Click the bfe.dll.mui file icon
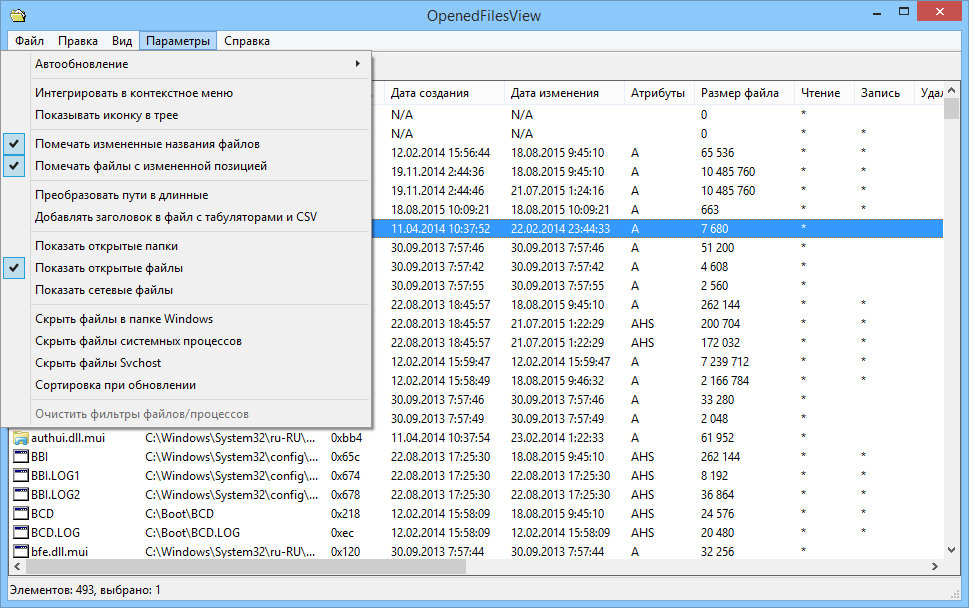 [21, 552]
